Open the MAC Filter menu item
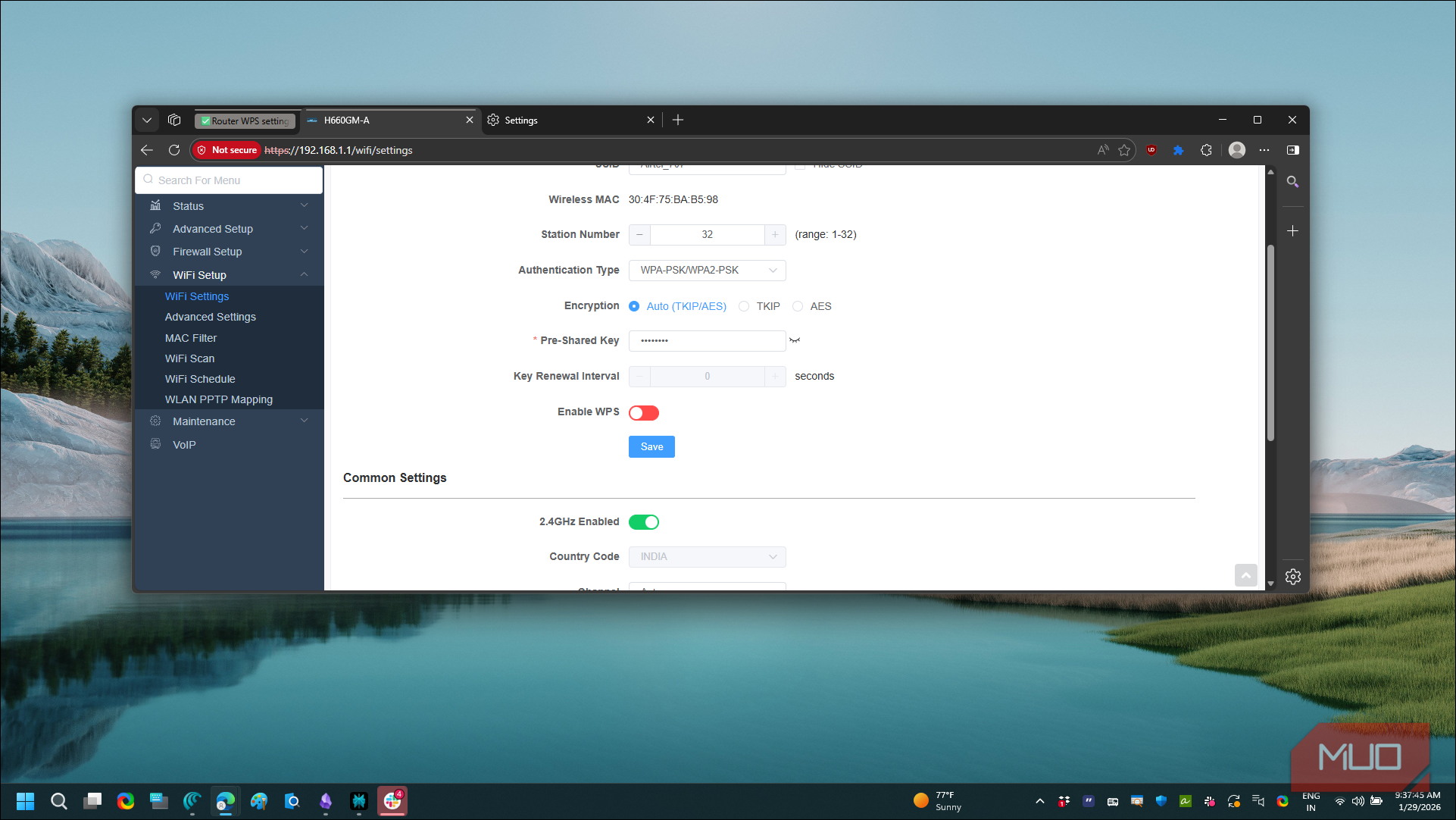The width and height of the screenshot is (1456, 820). coord(191,338)
